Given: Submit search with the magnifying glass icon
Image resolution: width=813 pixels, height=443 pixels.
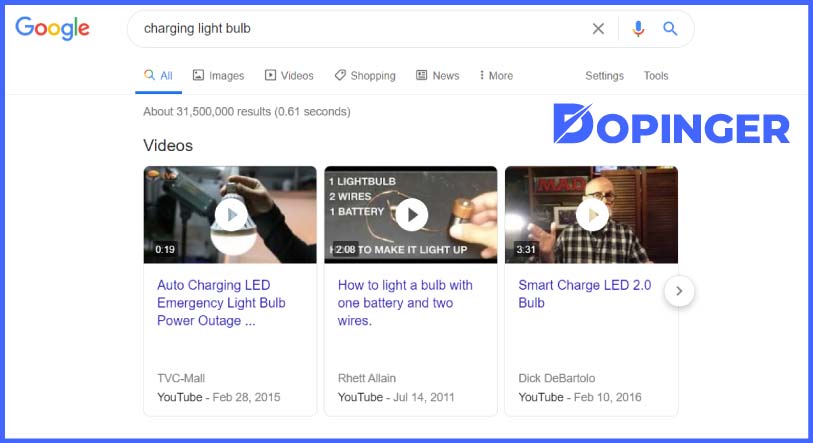Looking at the screenshot, I should 670,29.
